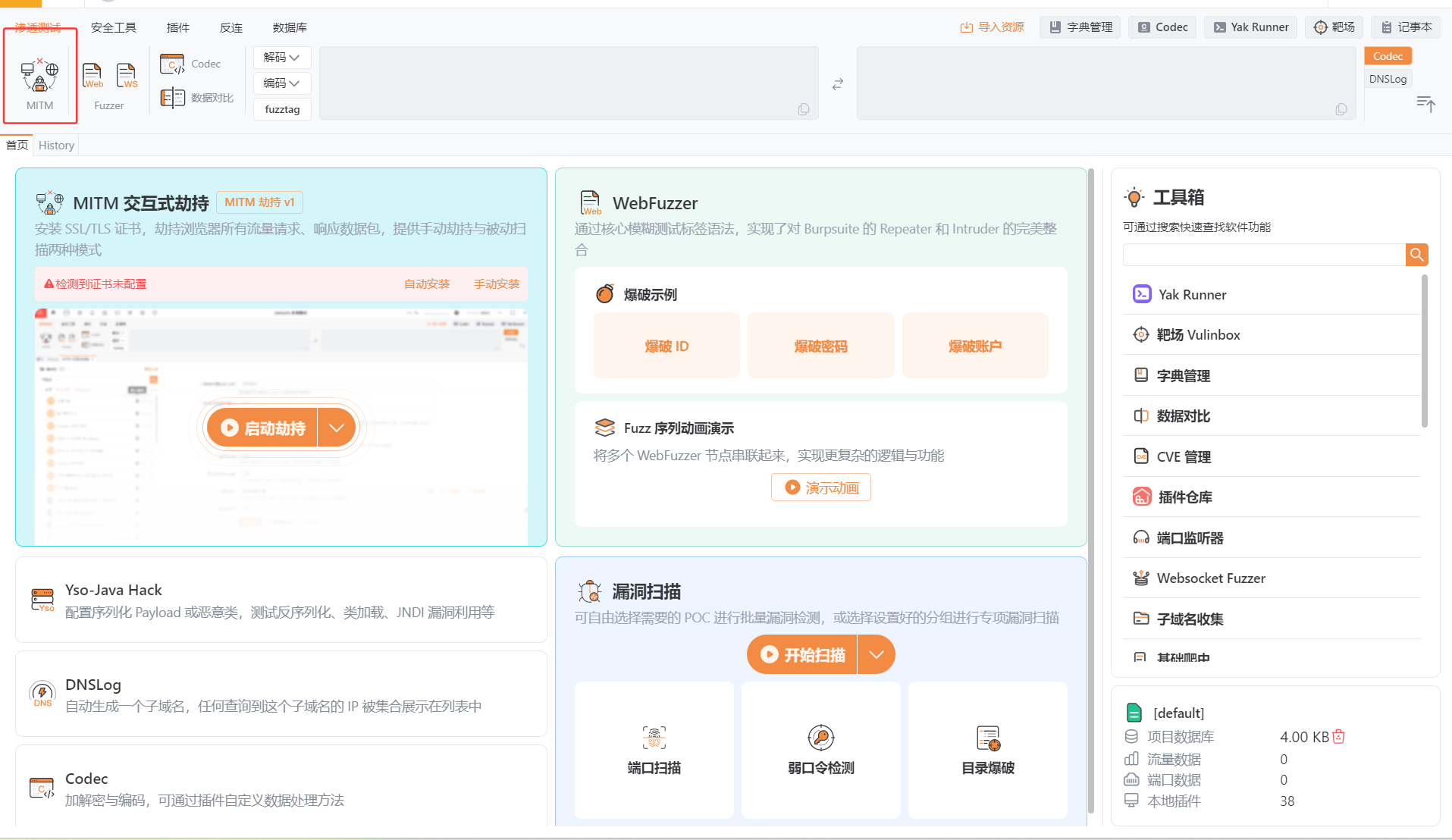Copy the left codec box content
1452x840 pixels.
pyautogui.click(x=803, y=109)
